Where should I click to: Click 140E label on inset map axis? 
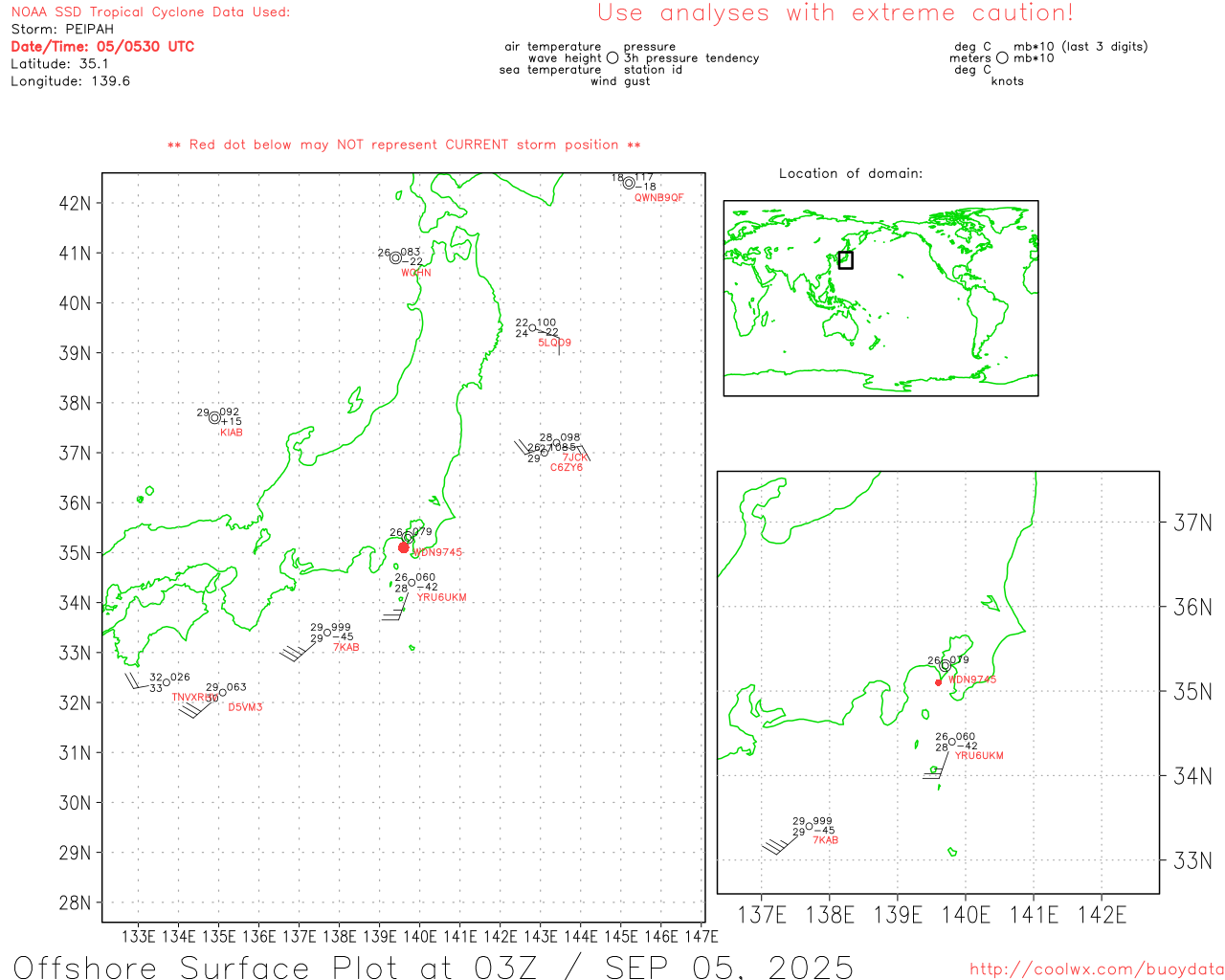966,915
